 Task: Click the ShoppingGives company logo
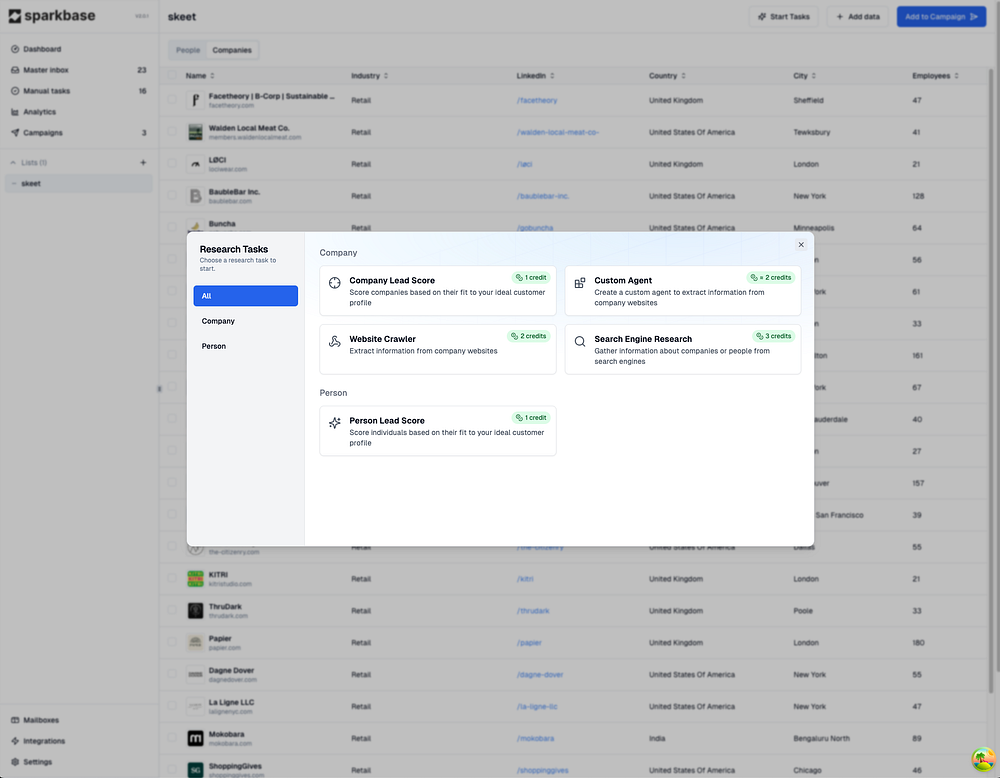point(195,770)
